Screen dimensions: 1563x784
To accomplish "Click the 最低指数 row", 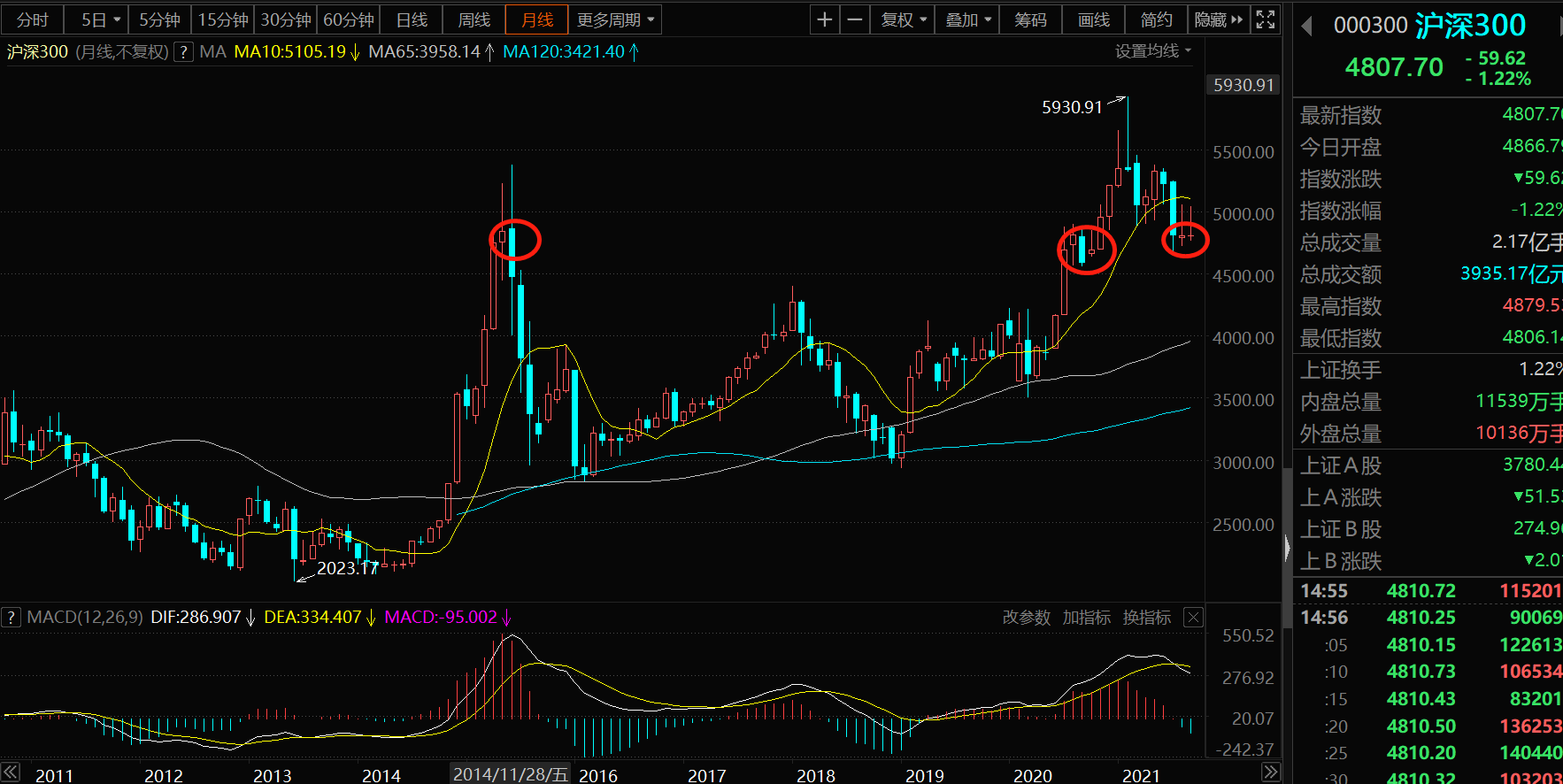I will 1428,338.
